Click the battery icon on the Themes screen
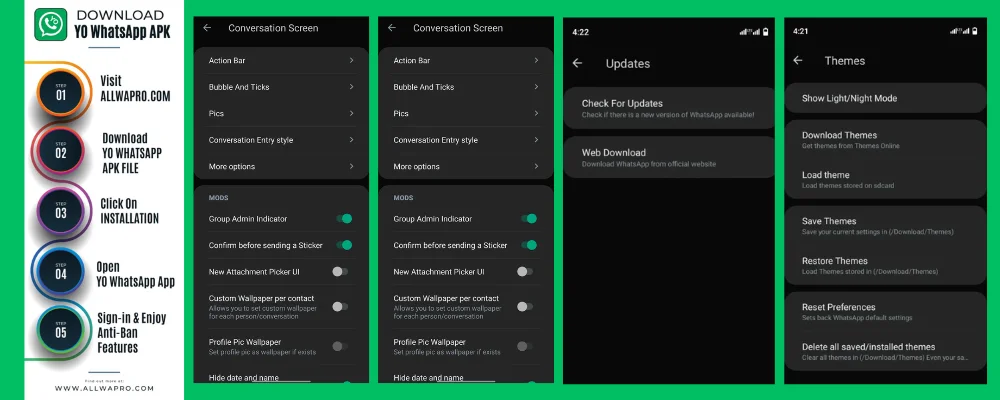1000x400 pixels. coord(974,31)
